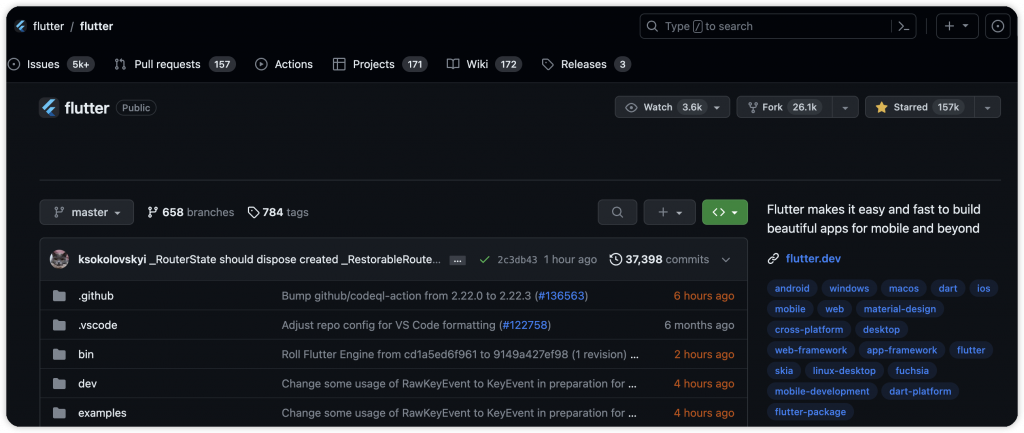Expand the commit message ellipsis button
The width and height of the screenshot is (1024, 433).
[x=458, y=260]
